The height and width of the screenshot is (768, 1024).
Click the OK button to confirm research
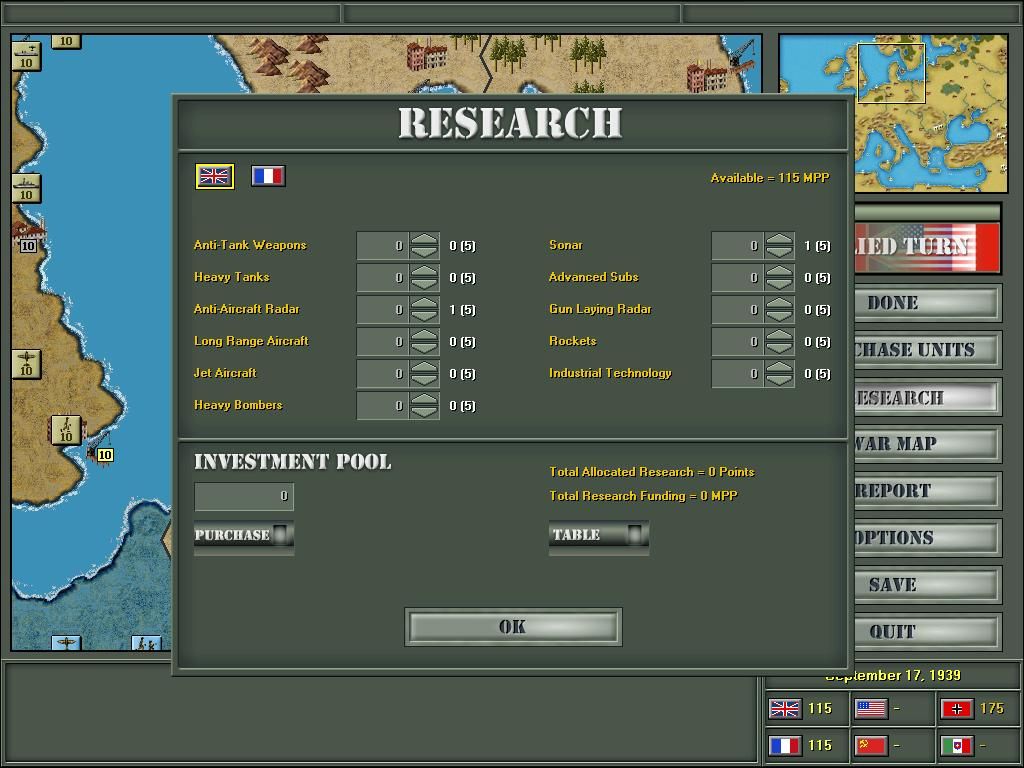click(512, 626)
